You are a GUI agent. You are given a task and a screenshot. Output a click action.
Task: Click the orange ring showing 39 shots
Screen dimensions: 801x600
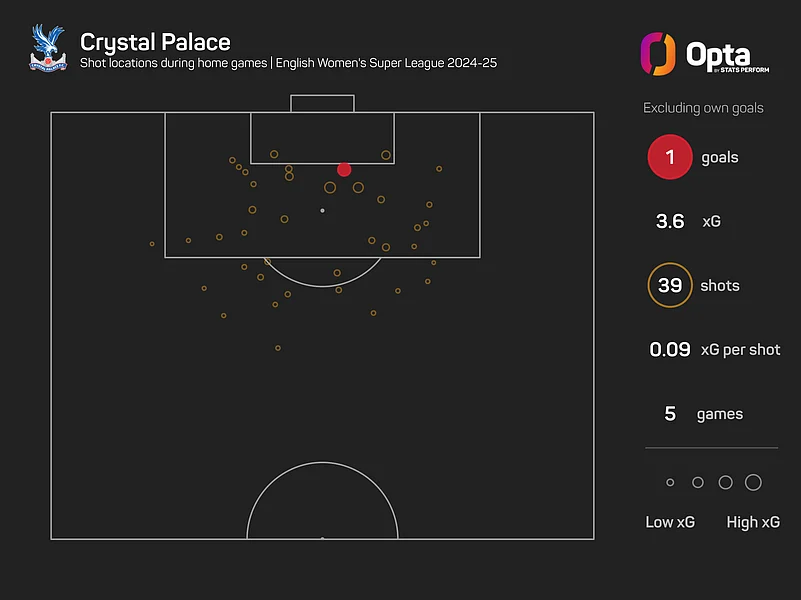tap(669, 286)
